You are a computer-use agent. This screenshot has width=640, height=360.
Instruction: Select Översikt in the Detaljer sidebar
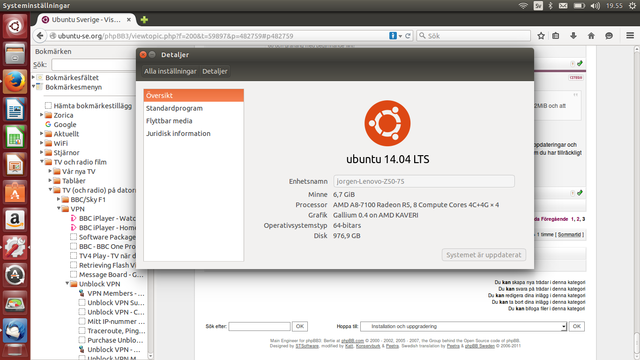pyautogui.click(x=193, y=96)
